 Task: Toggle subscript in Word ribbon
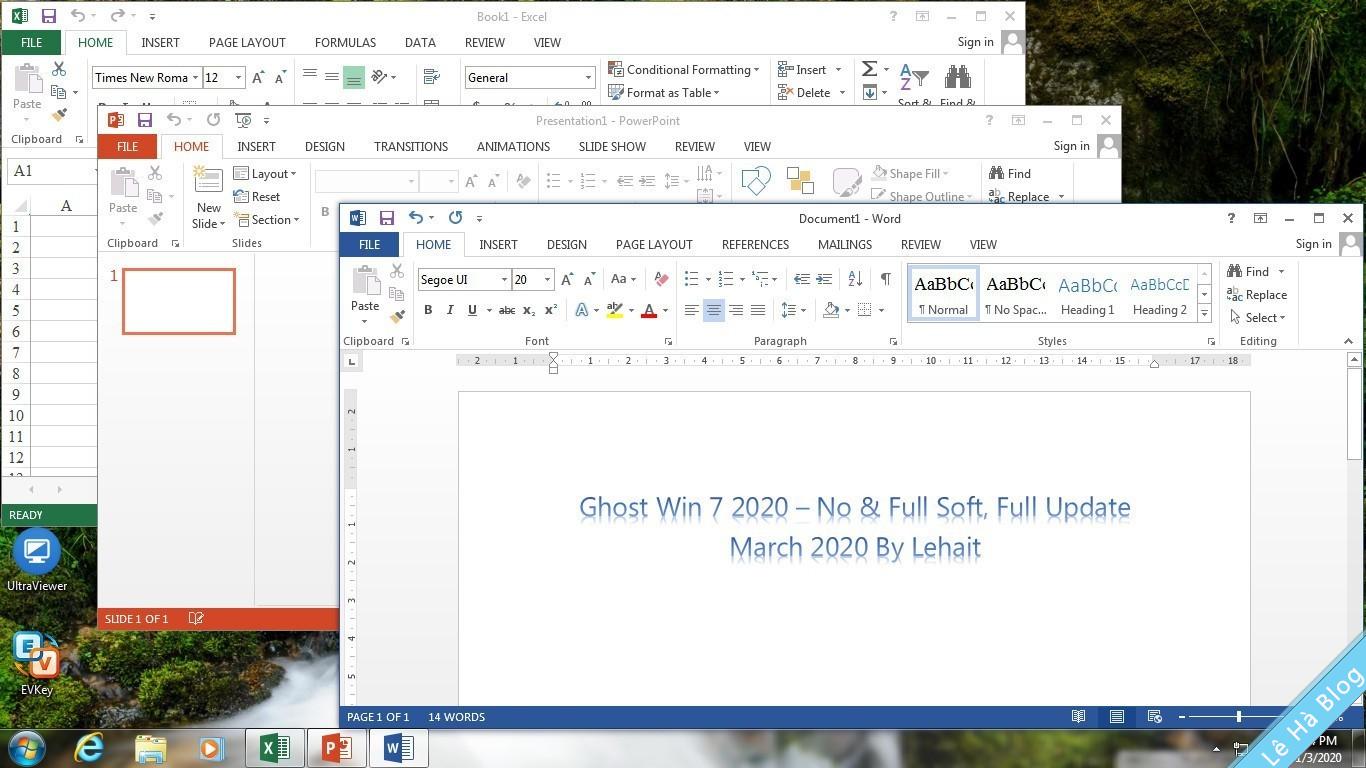529,310
